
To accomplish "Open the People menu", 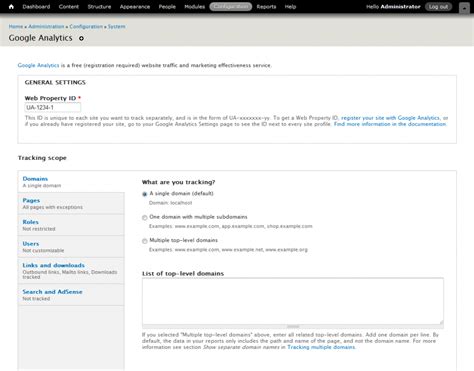I will pos(167,7).
